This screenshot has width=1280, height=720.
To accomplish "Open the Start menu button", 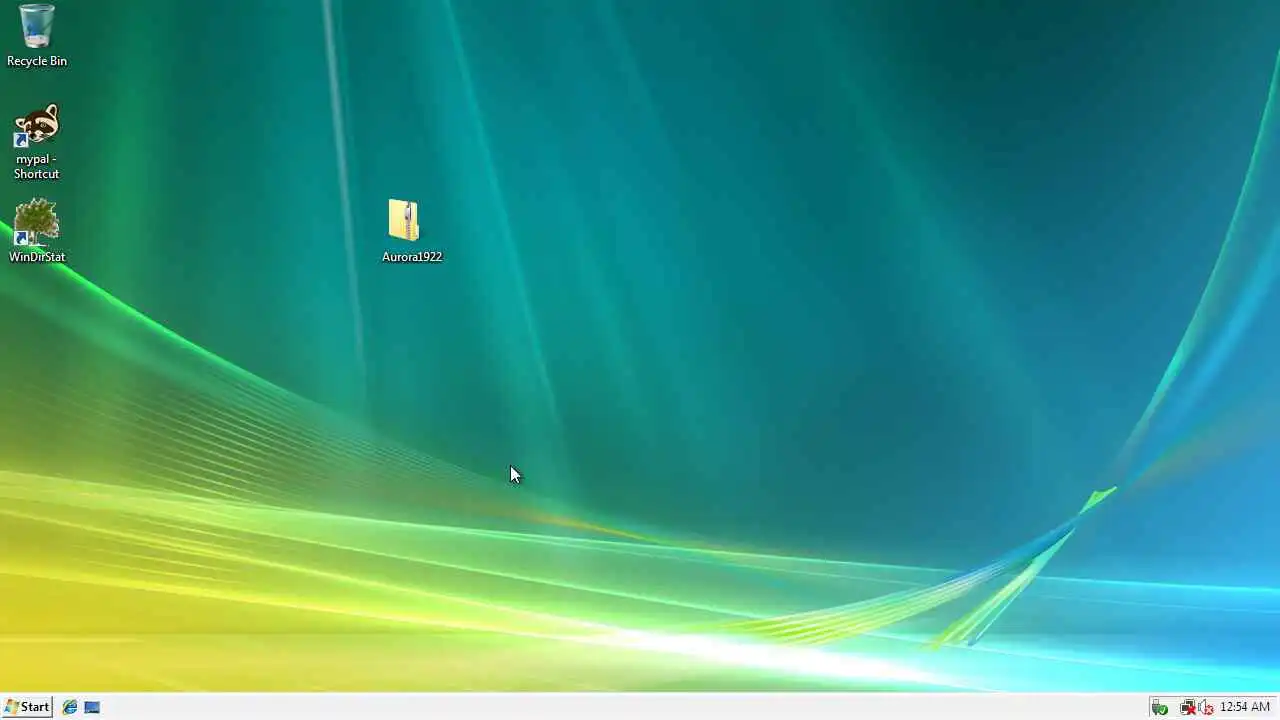I will [27, 707].
